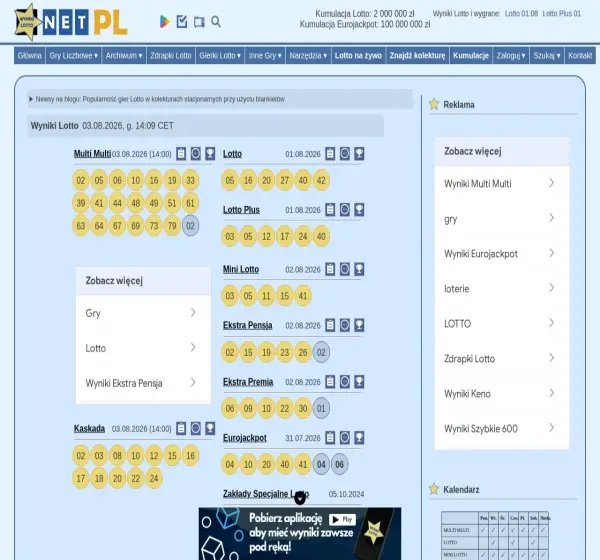Click the magnifying glass search icon in header

(216, 22)
